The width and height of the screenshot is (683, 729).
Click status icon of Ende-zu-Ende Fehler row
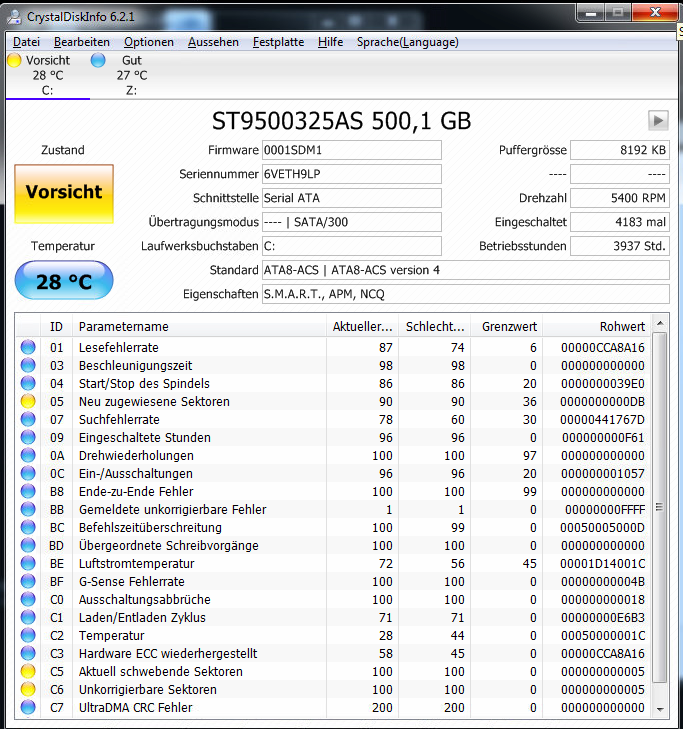(28, 491)
